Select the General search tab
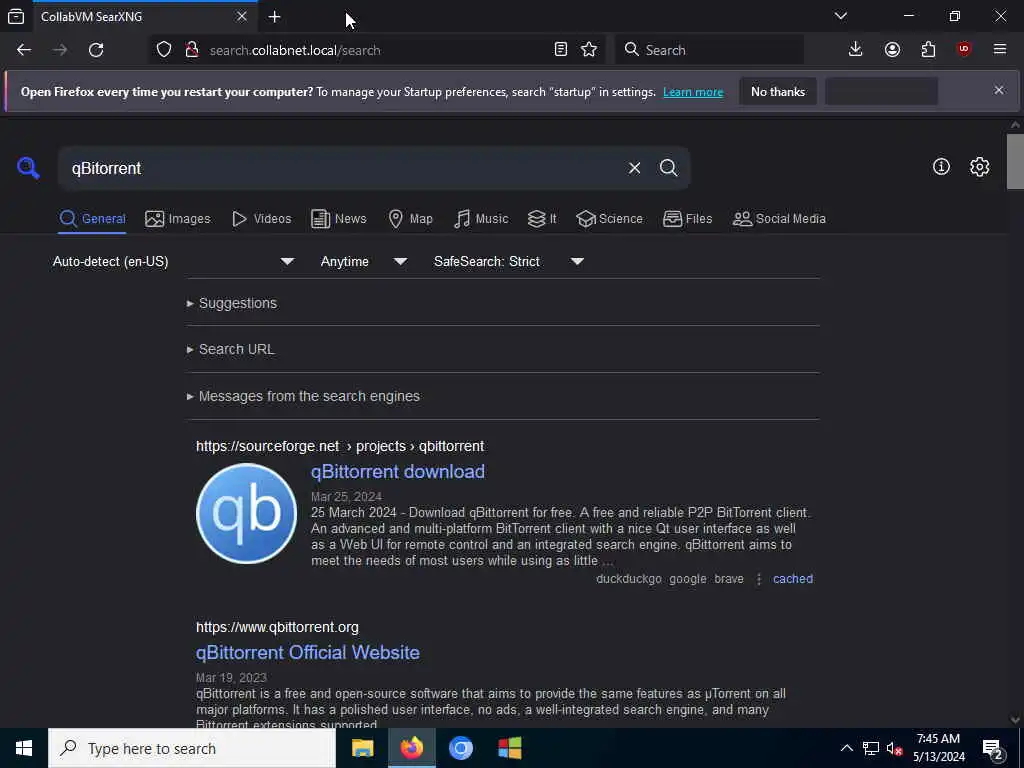The width and height of the screenshot is (1024, 768). [92, 219]
